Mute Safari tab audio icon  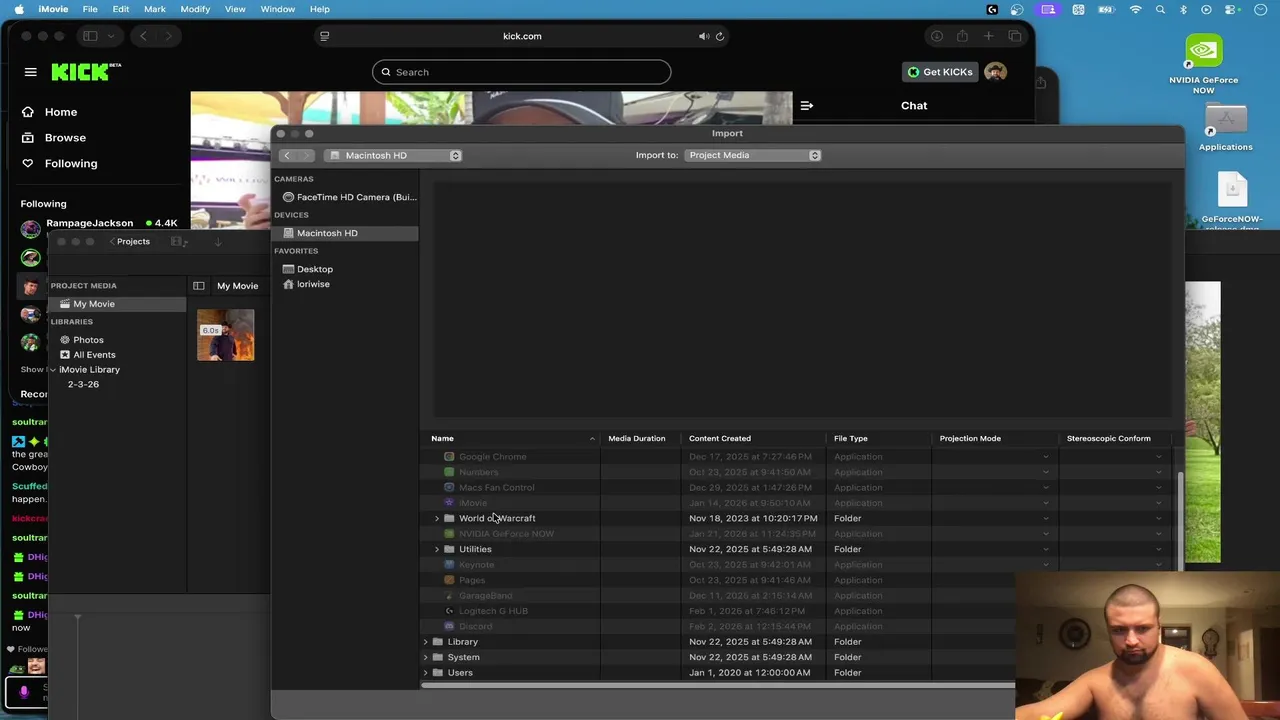[x=703, y=36]
